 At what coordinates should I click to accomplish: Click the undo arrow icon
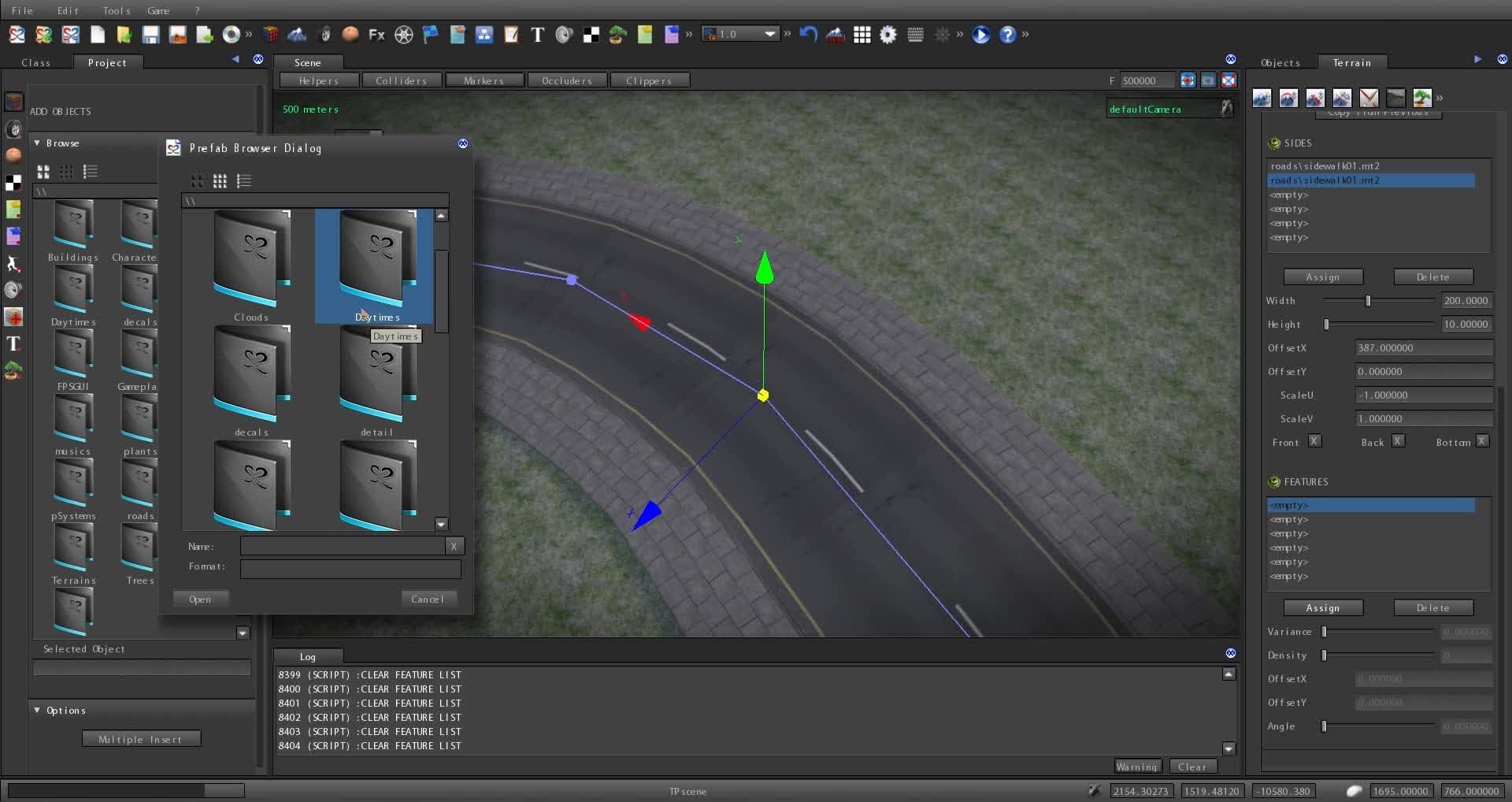pos(809,35)
